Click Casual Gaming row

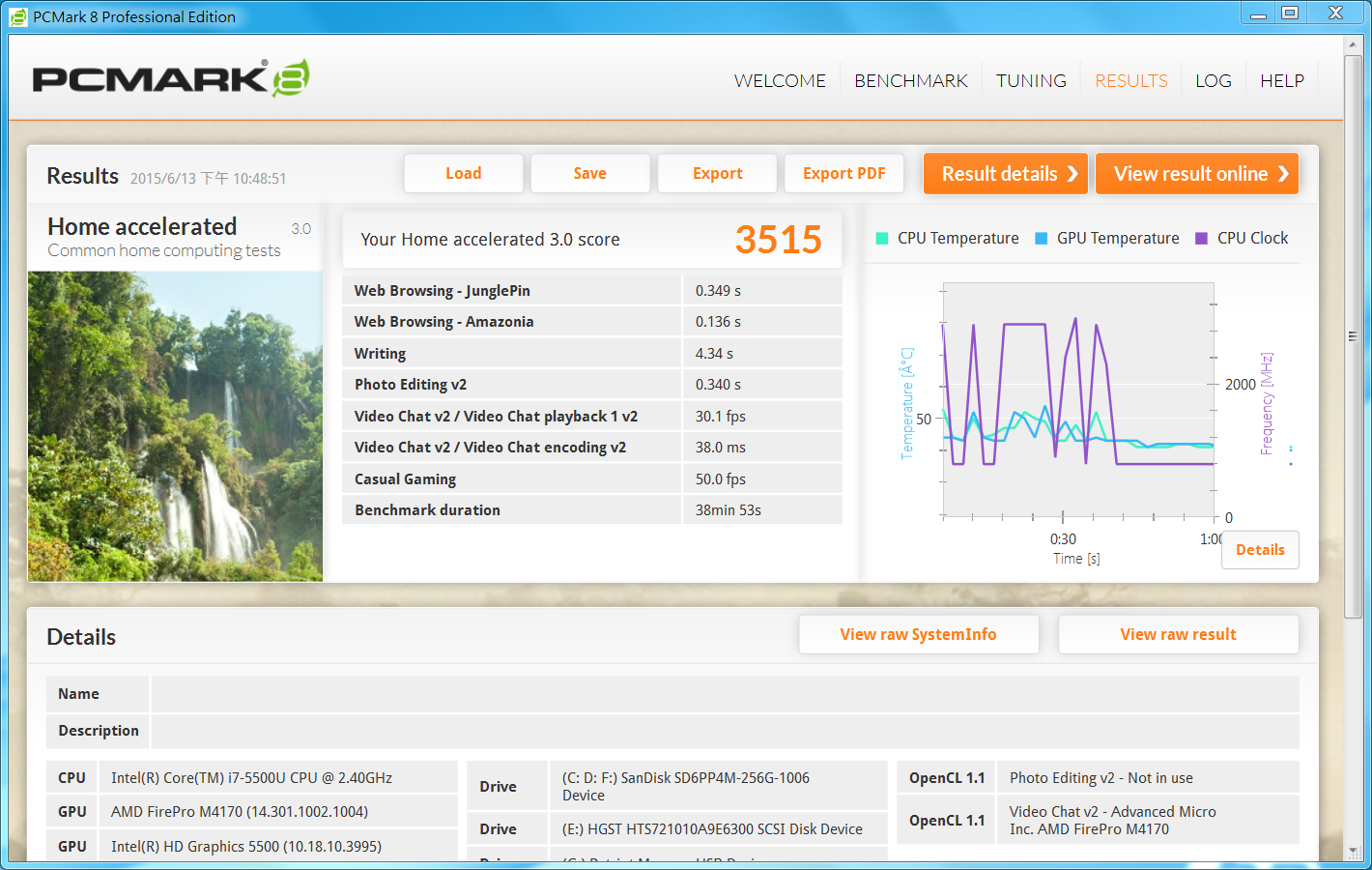point(592,479)
